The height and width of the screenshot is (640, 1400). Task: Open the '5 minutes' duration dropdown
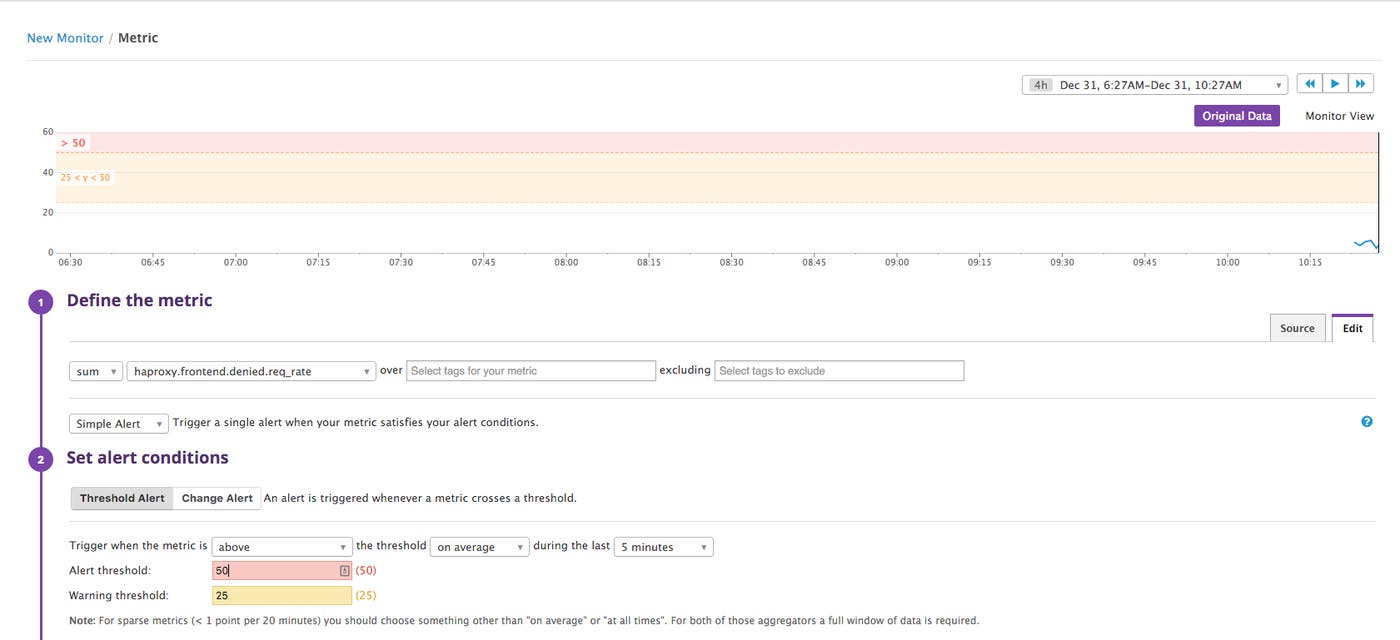(662, 546)
